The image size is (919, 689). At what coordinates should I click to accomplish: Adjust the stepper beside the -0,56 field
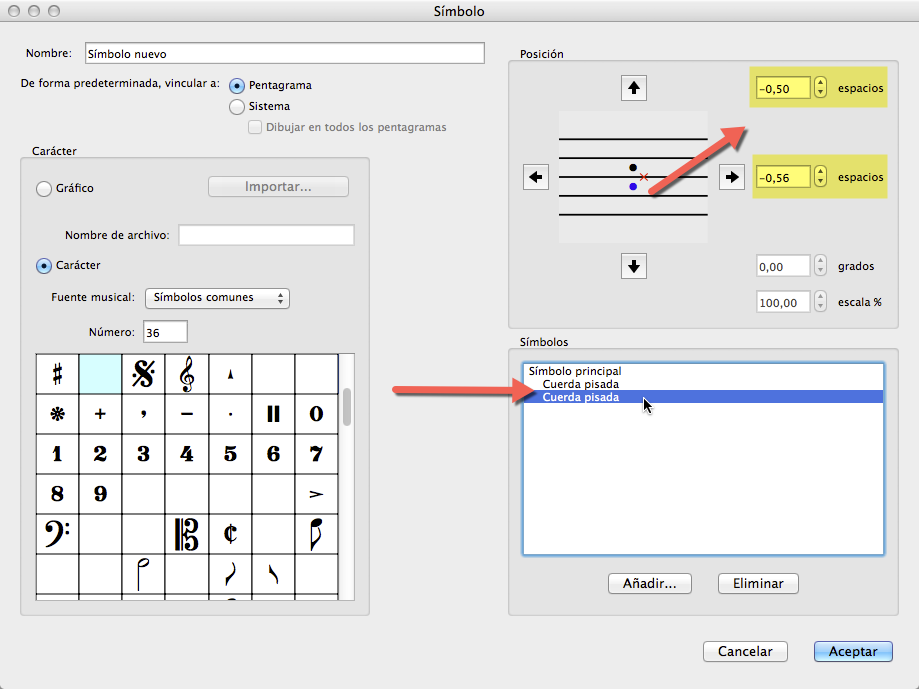tap(821, 177)
